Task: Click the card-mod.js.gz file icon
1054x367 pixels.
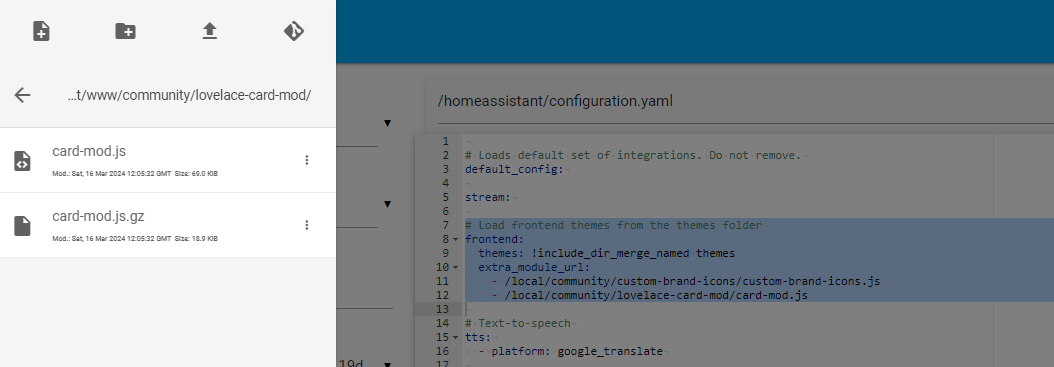Action: 22,226
